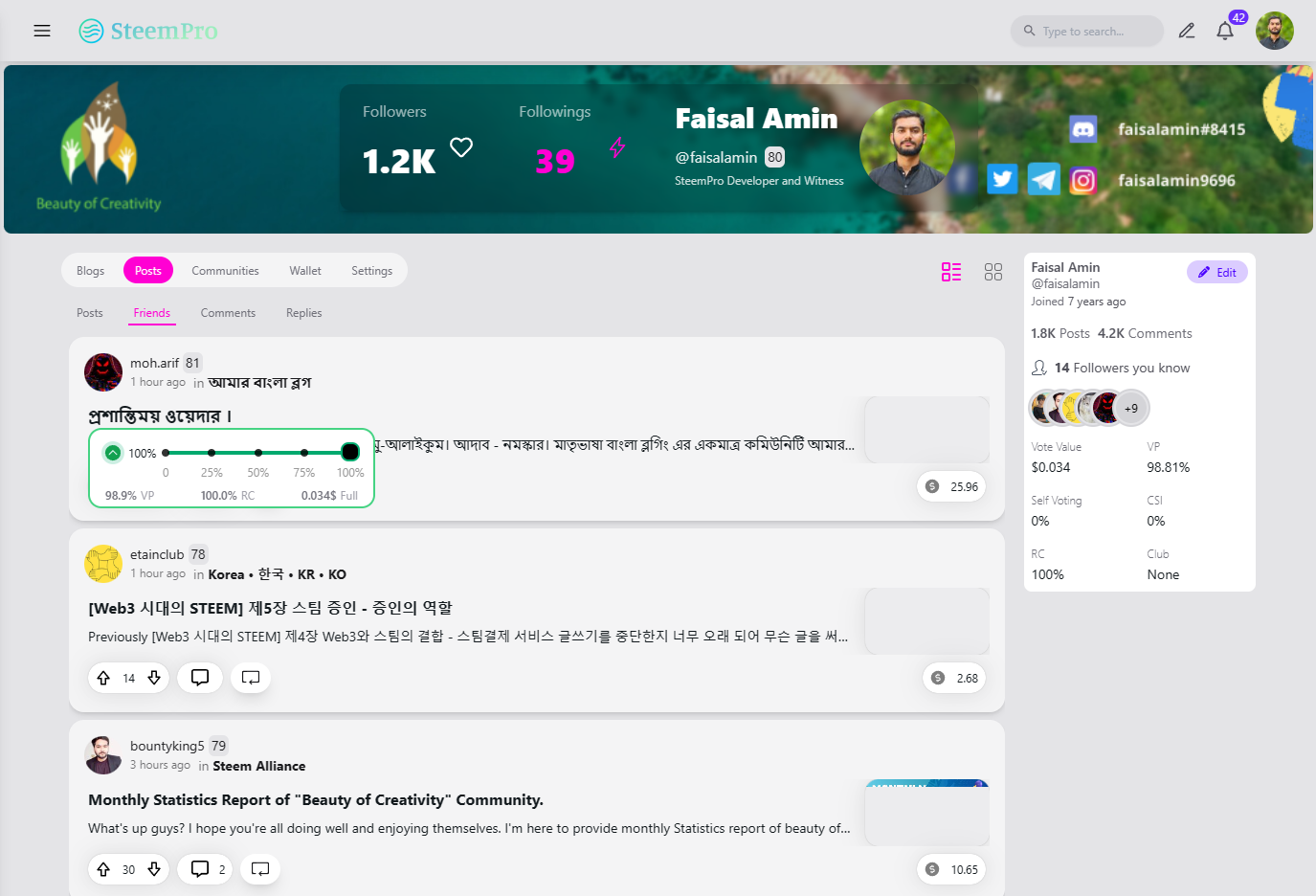The image size is (1316, 896).
Task: Open comments on the etainclub post
Action: (x=200, y=678)
